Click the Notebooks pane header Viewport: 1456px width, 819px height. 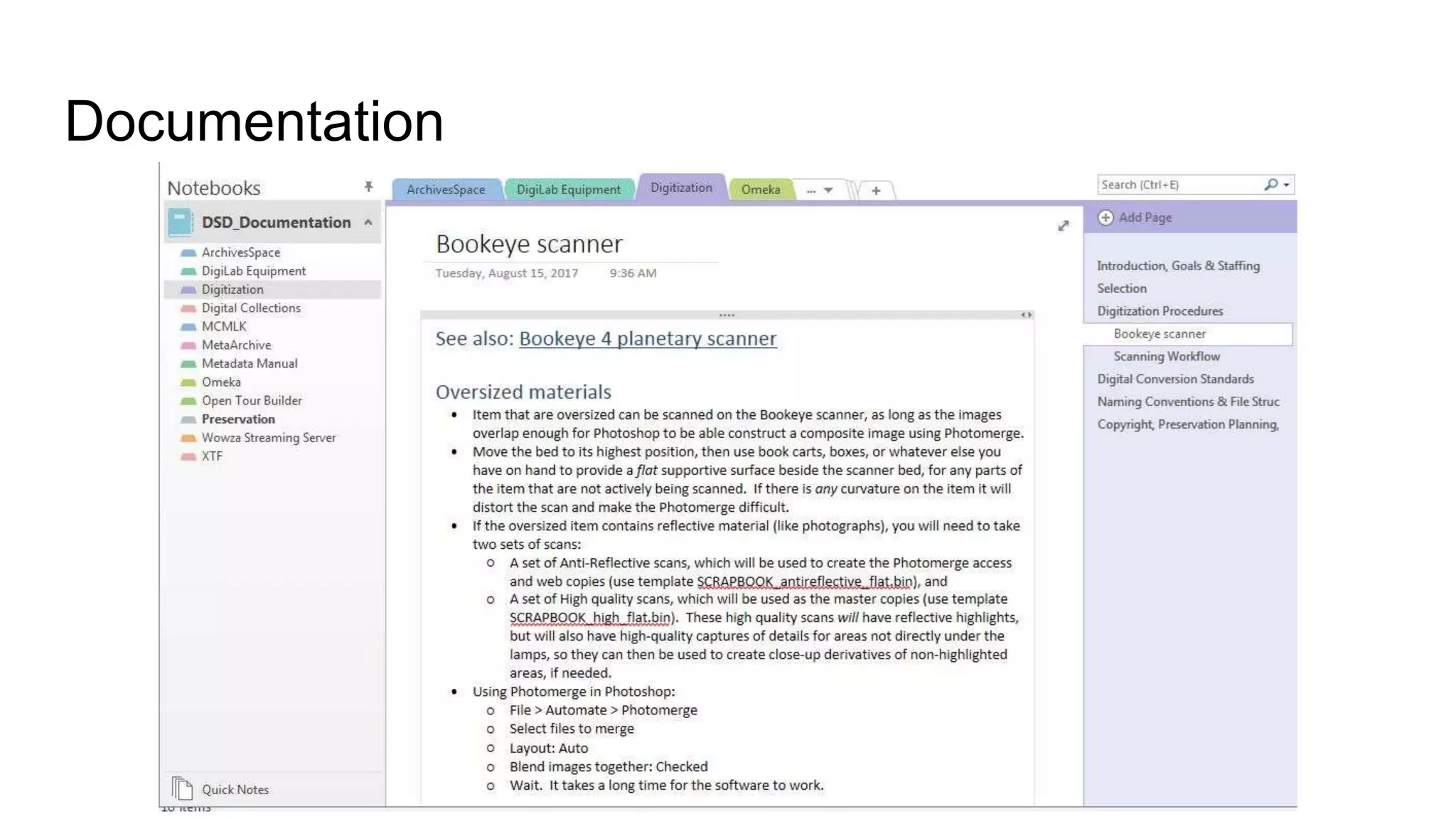pyautogui.click(x=214, y=188)
